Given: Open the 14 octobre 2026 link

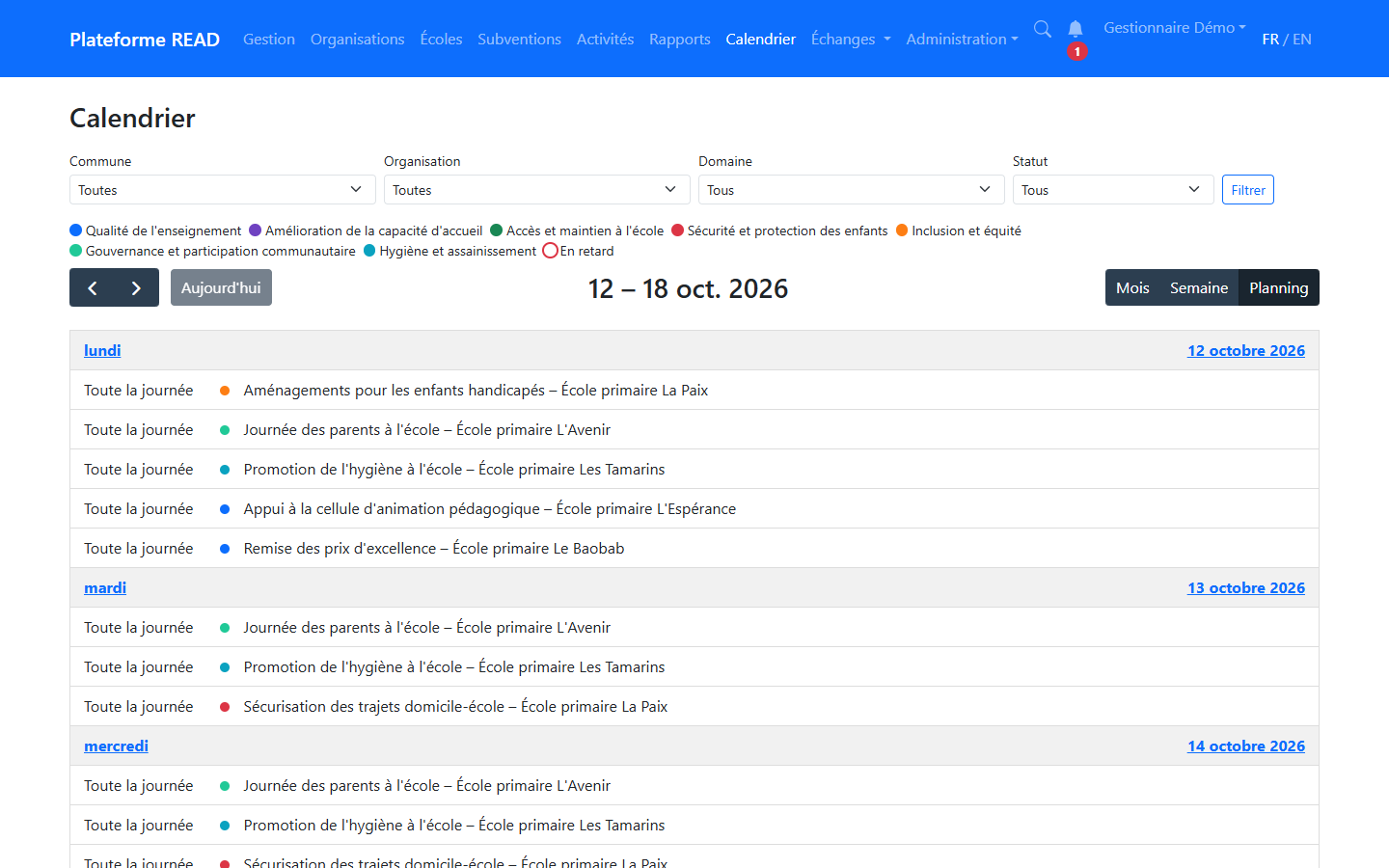Looking at the screenshot, I should click(x=1246, y=746).
